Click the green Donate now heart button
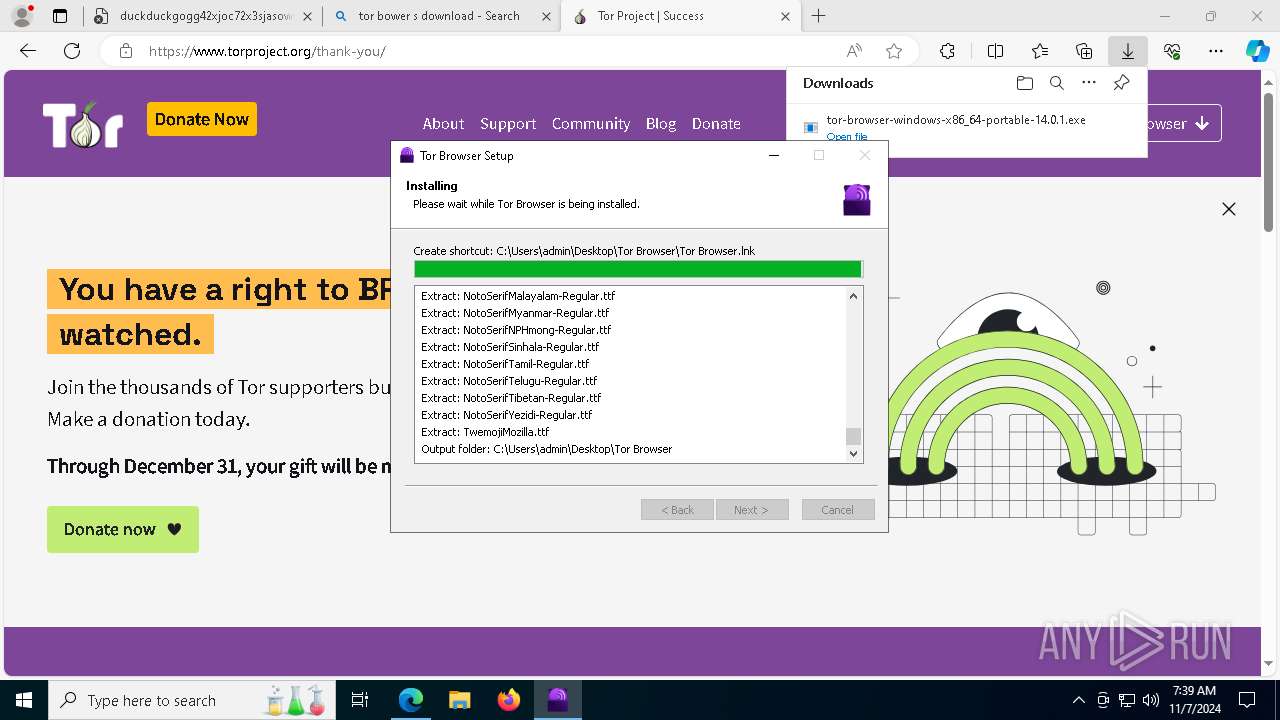The width and height of the screenshot is (1280, 720). [123, 529]
